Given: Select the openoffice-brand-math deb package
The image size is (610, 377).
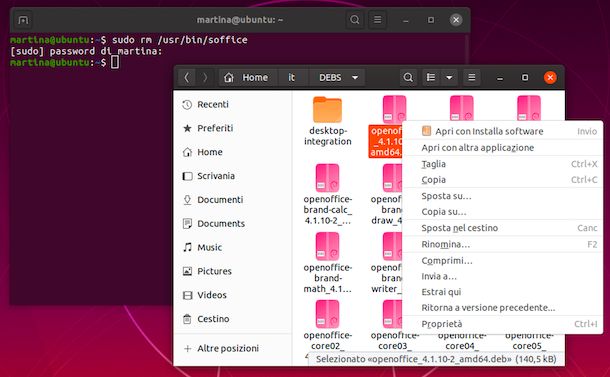Looking at the screenshot, I should pos(328,262).
